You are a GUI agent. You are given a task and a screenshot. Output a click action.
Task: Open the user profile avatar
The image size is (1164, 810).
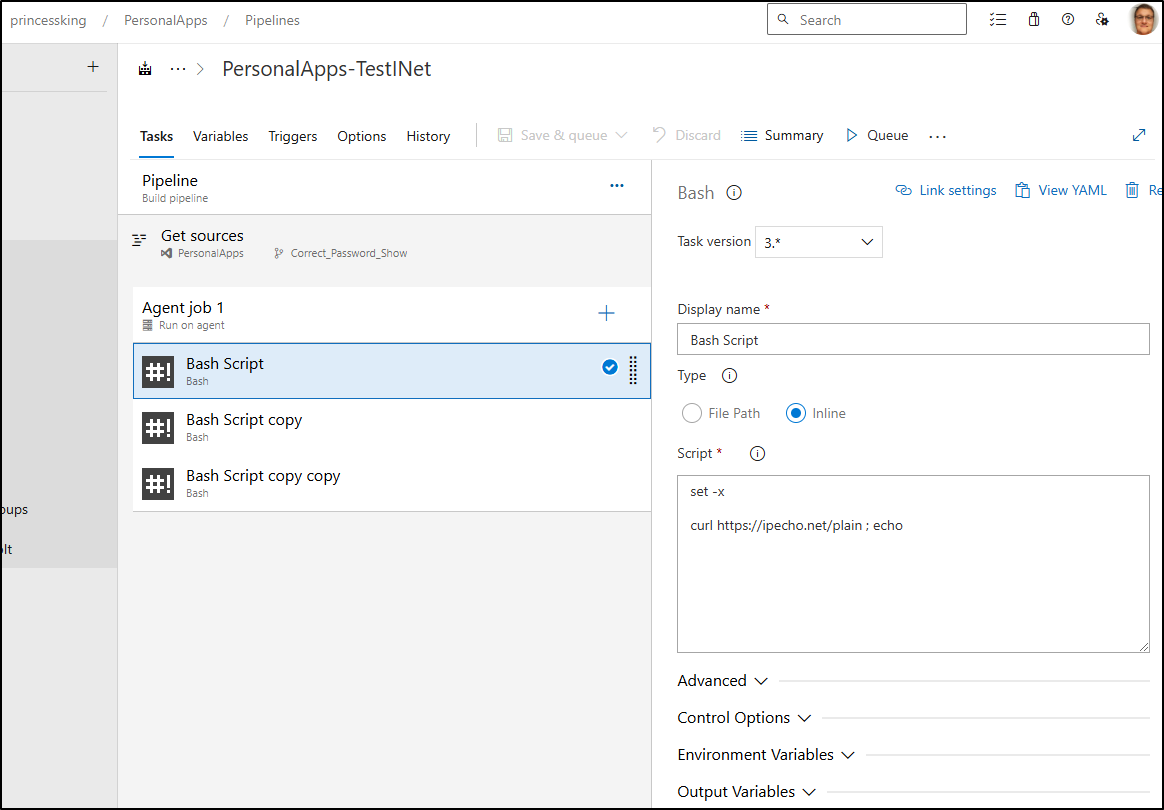pos(1144,20)
